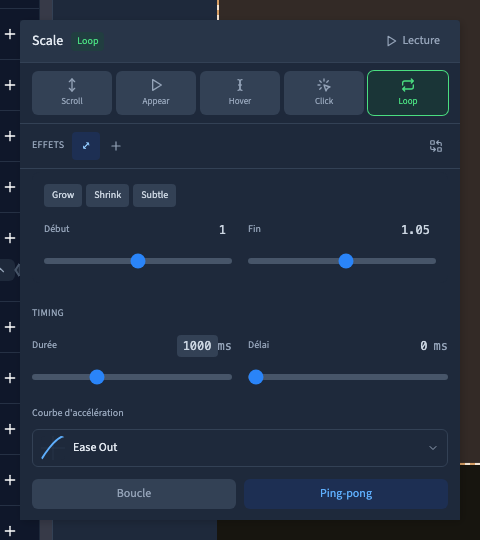Image resolution: width=480 pixels, height=540 pixels.
Task: Click the Durée slider handle
Action: point(97,377)
